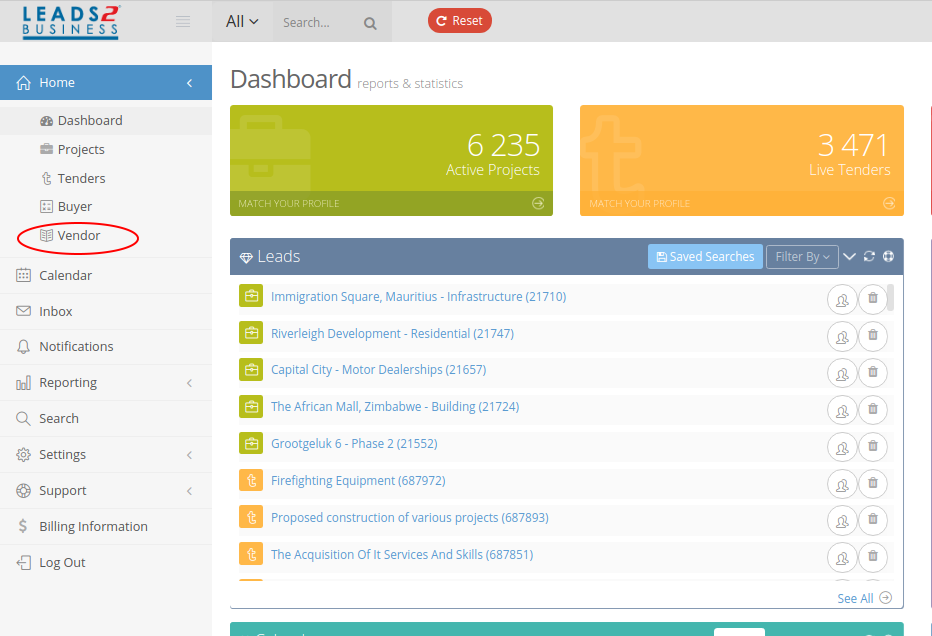Open Grootgeluk 6 - Phase 2 lead
Viewport: 932px width, 636px height.
point(354,443)
